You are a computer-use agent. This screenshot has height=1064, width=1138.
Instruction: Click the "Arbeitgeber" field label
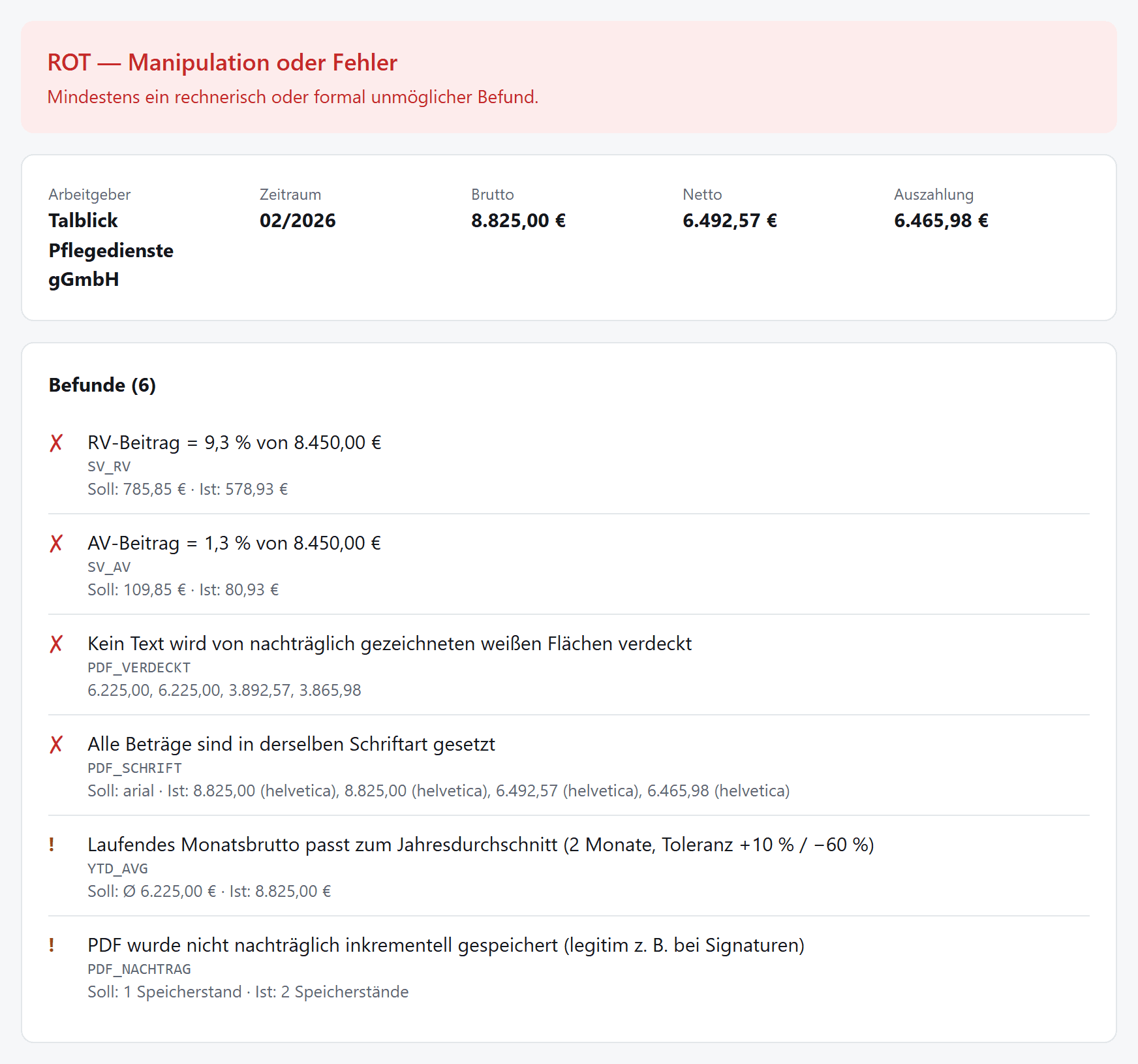(x=89, y=195)
